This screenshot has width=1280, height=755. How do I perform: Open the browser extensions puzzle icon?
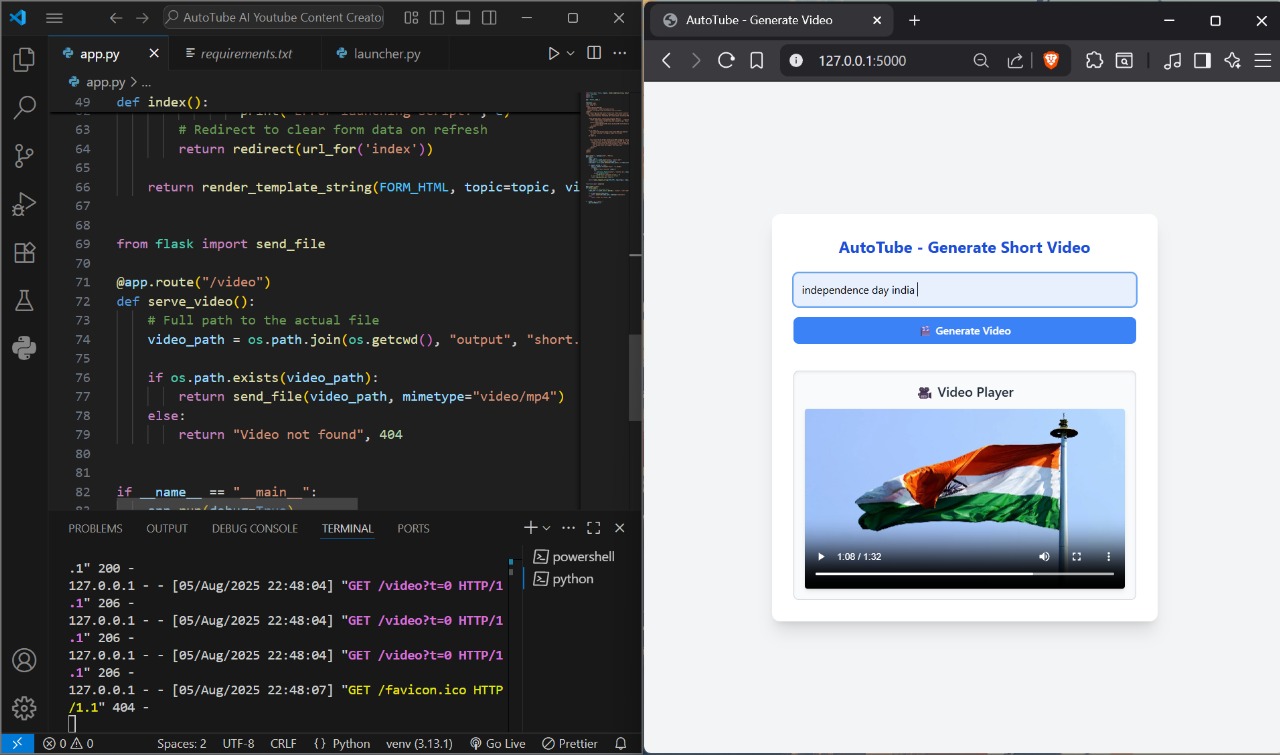click(x=1094, y=60)
